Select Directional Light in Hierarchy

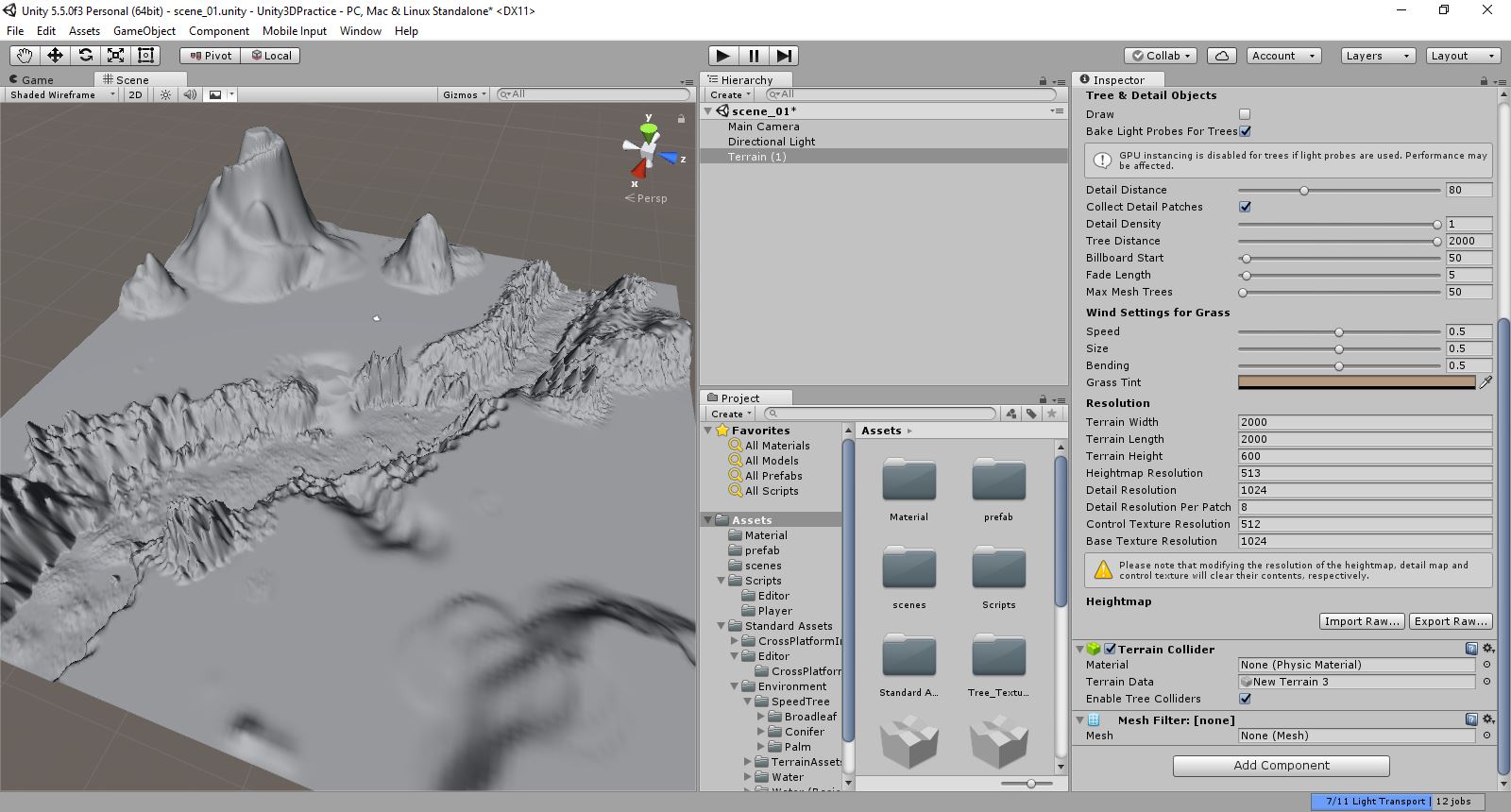click(772, 142)
